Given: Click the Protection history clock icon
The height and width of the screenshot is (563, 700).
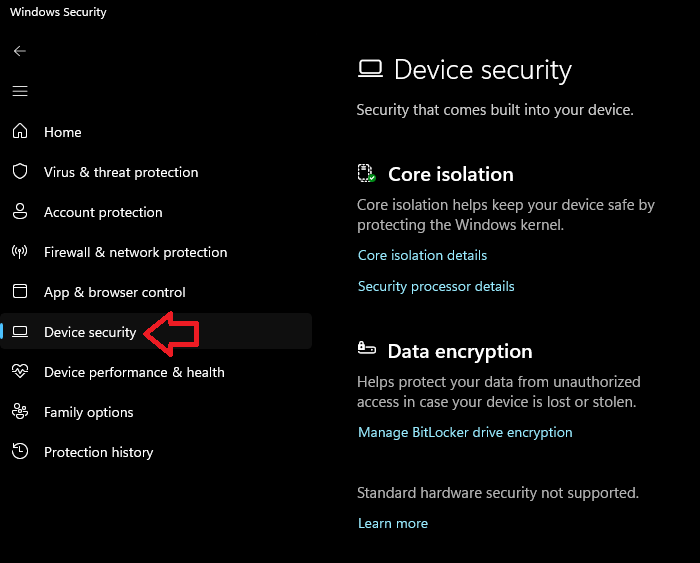Looking at the screenshot, I should (20, 452).
